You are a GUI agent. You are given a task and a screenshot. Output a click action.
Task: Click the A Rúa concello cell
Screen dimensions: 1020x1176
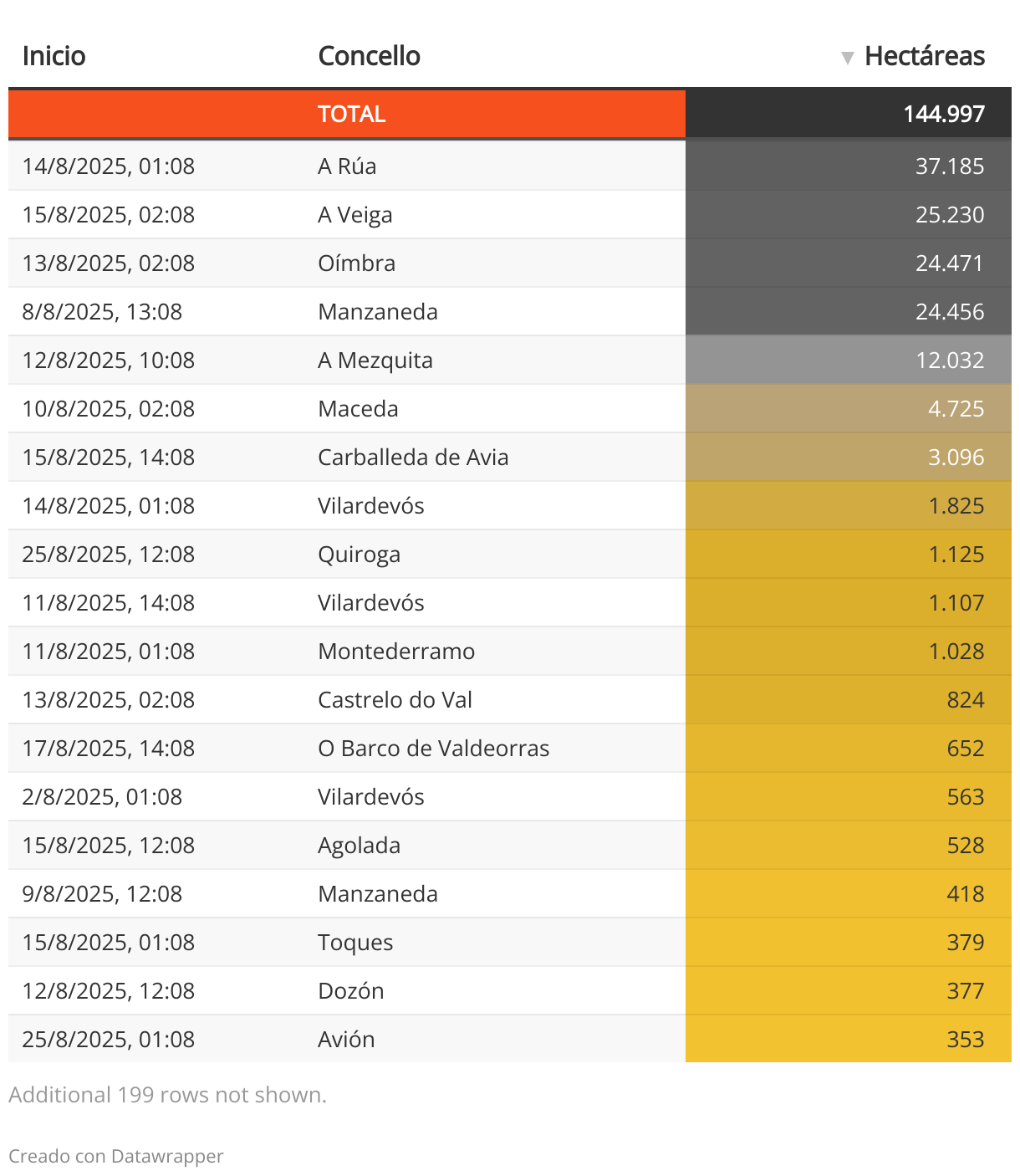click(347, 166)
